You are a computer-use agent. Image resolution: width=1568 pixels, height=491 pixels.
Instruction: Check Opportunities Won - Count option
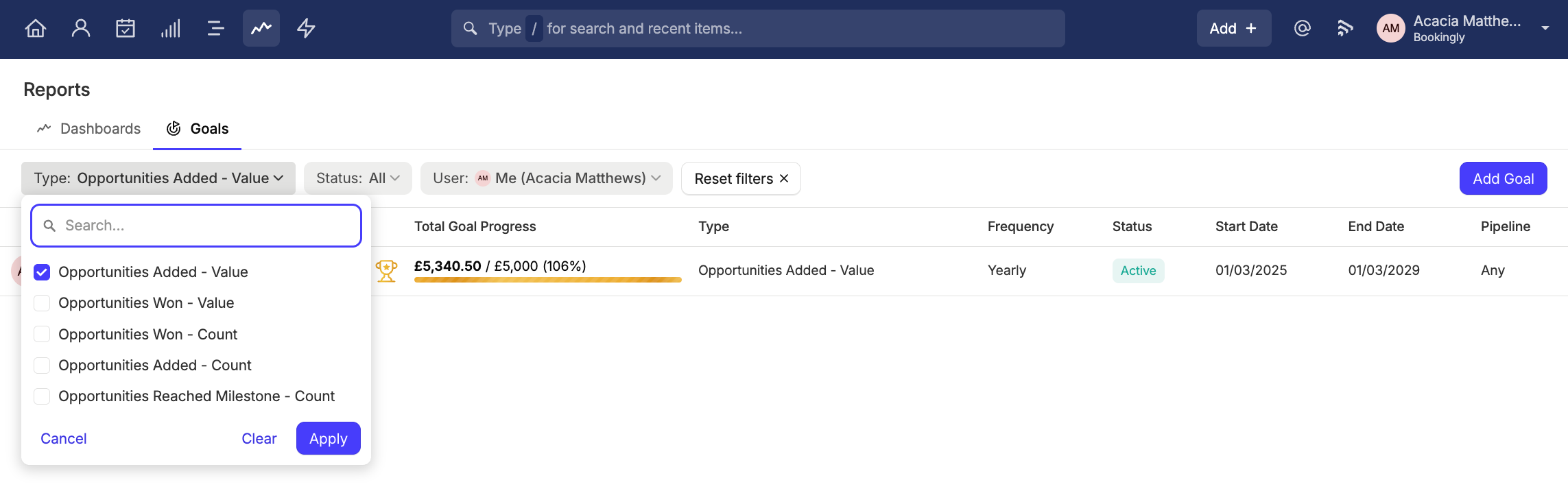[42, 334]
